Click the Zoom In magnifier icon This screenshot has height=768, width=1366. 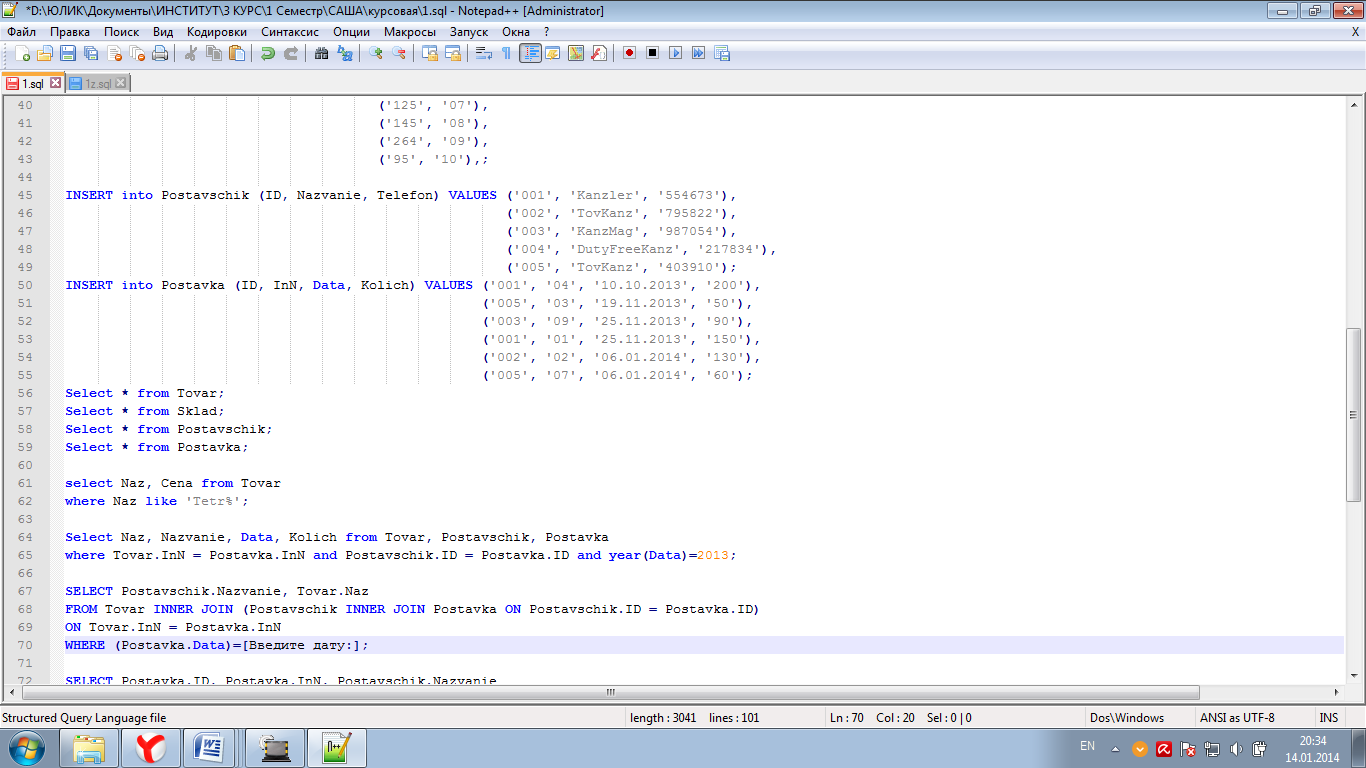click(375, 53)
